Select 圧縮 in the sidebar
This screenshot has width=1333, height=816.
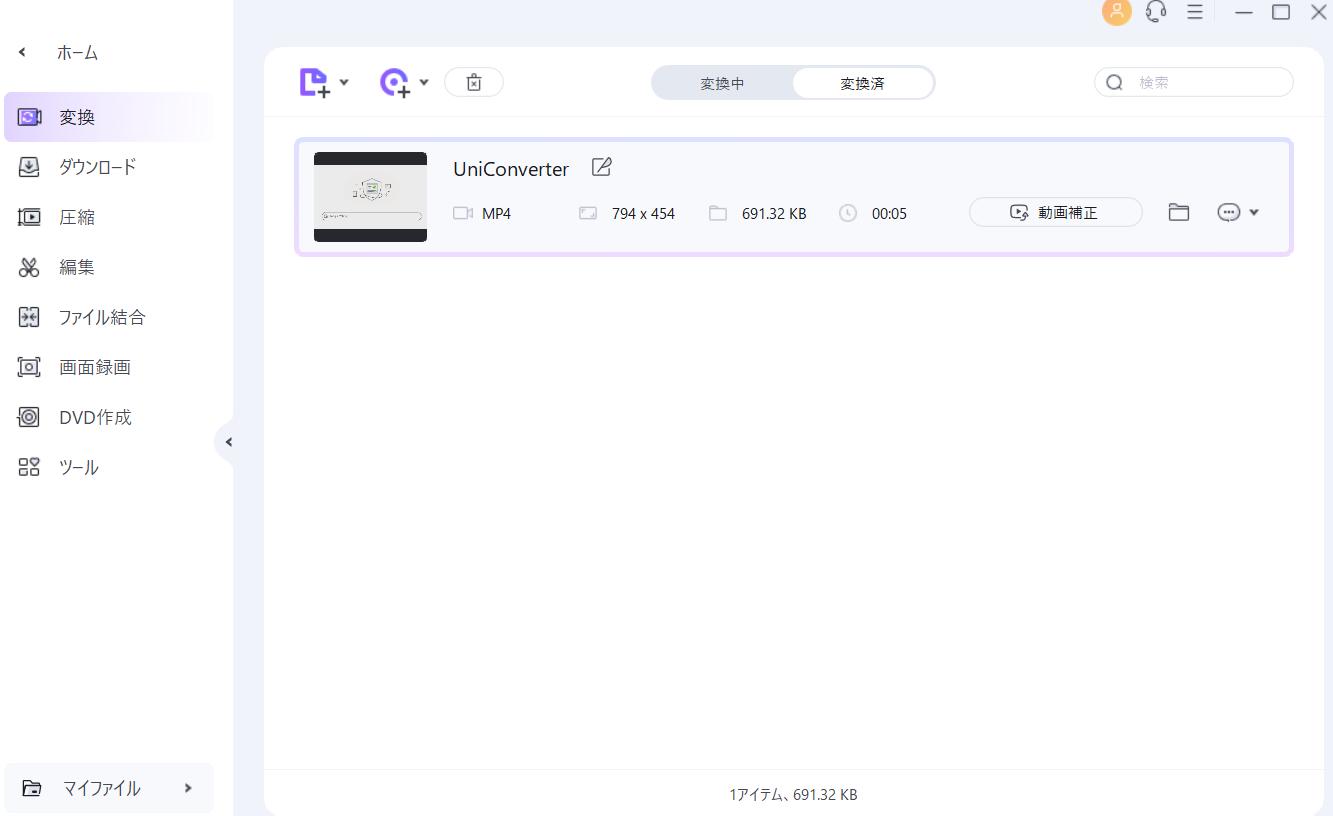coord(108,217)
